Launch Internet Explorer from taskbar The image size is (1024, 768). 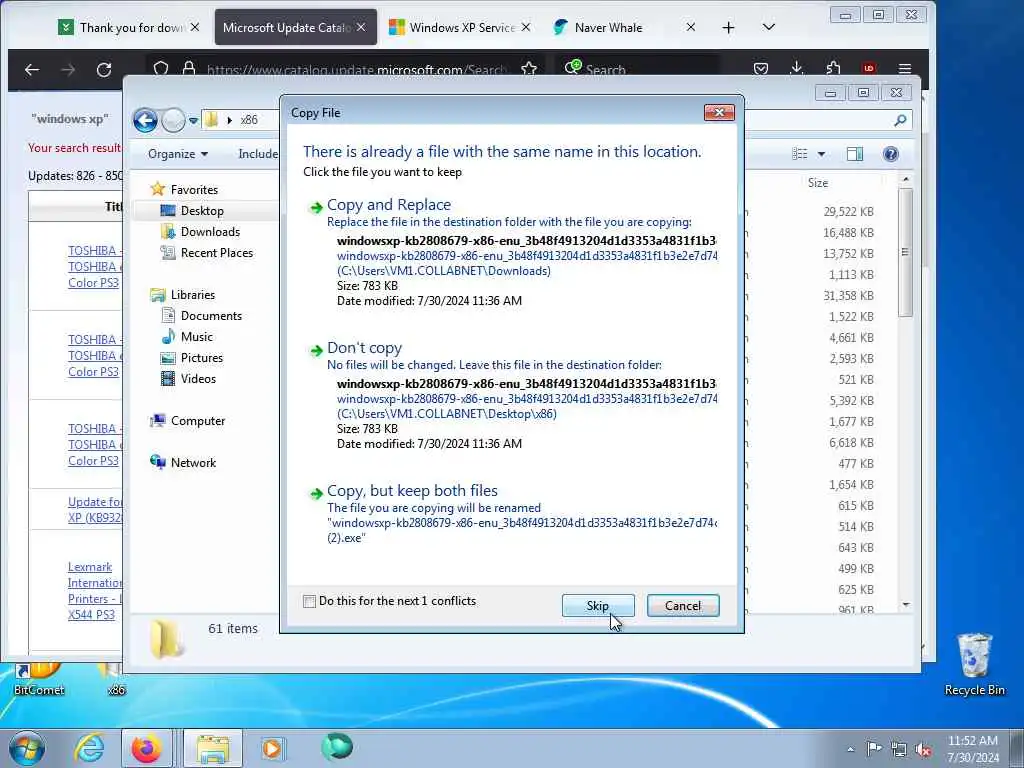[89, 748]
